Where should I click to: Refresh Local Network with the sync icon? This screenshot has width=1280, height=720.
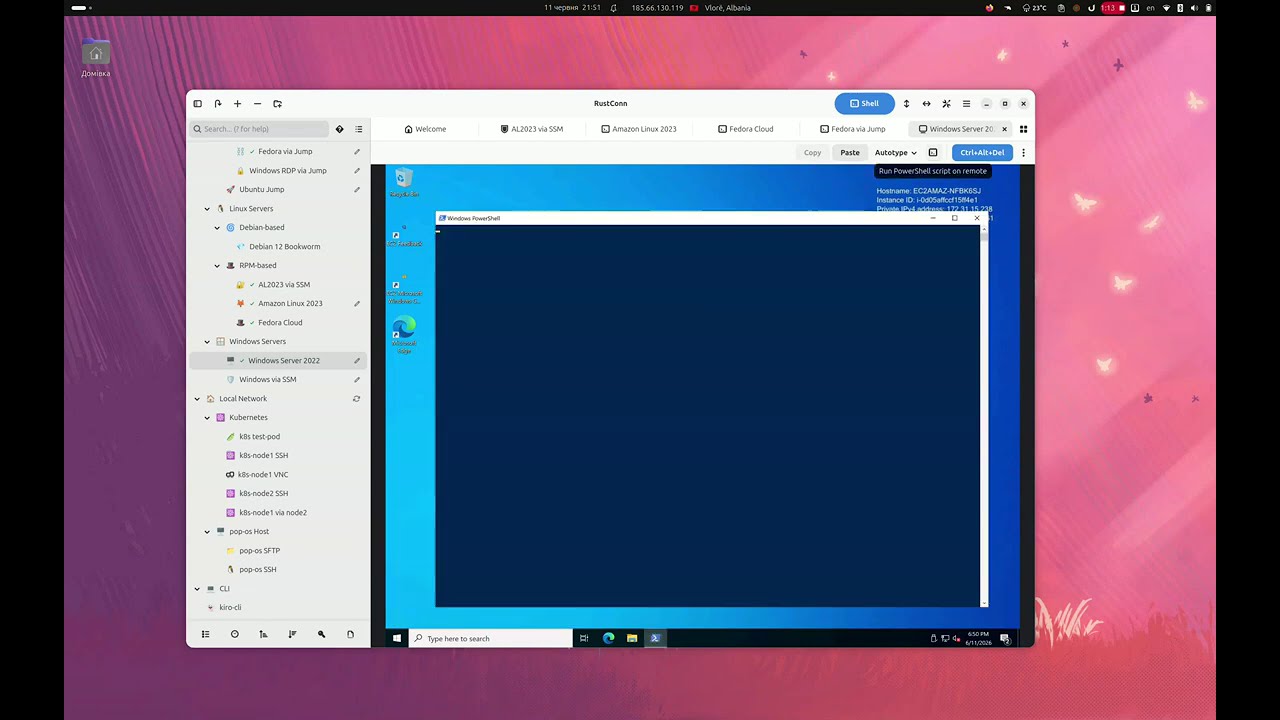pos(357,399)
